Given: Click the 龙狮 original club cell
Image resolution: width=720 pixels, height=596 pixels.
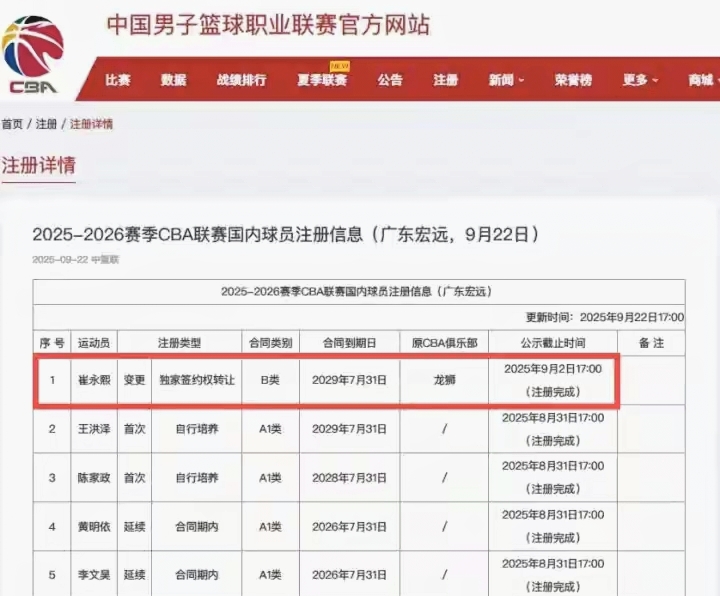Looking at the screenshot, I should click(x=444, y=380).
